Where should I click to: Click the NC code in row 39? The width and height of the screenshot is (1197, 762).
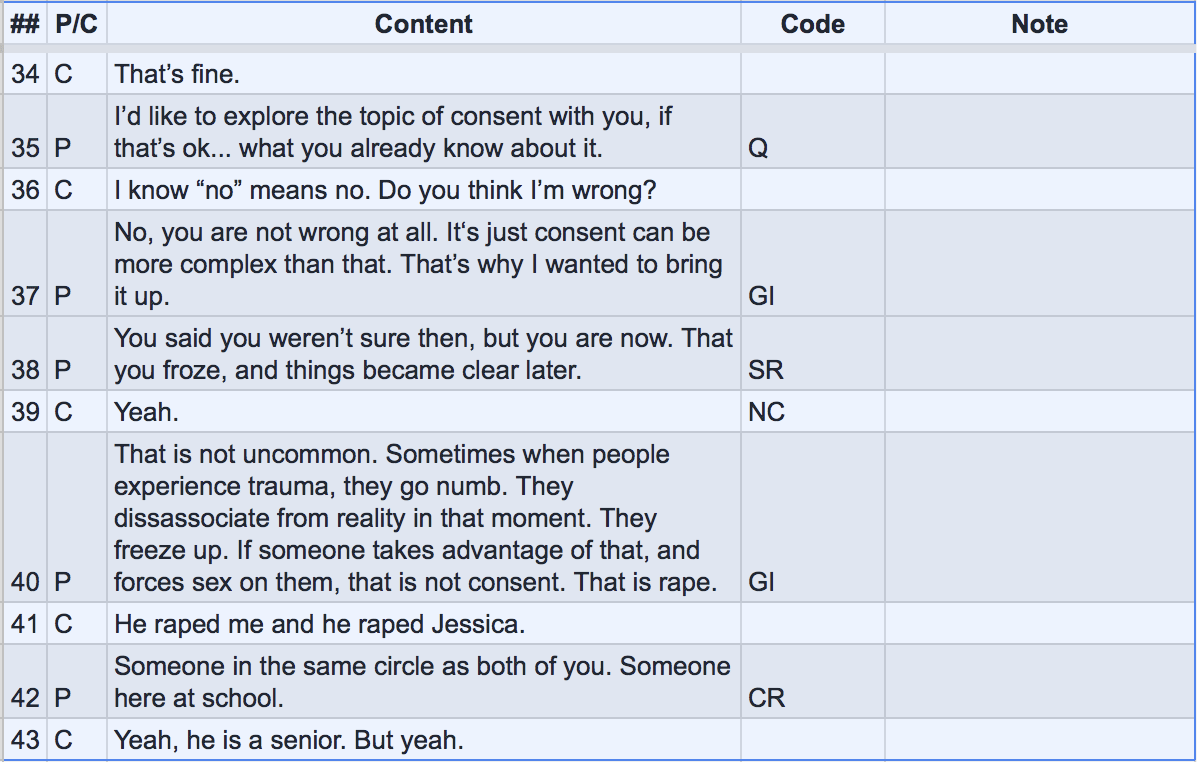(766, 412)
